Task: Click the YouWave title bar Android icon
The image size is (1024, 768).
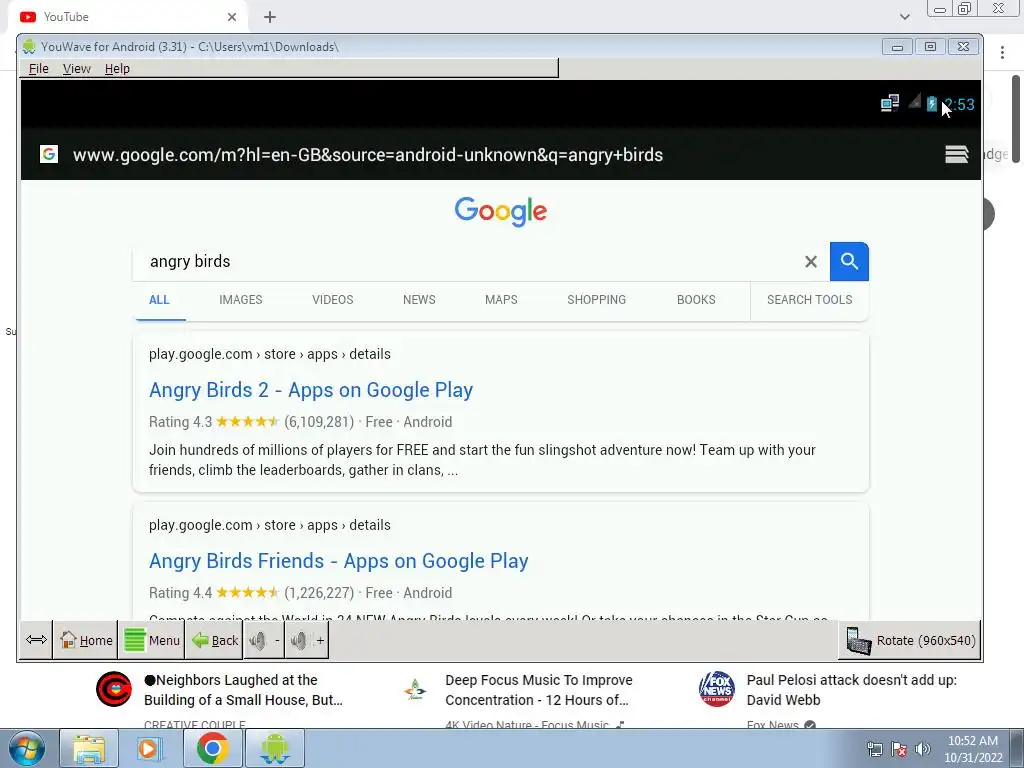Action: coord(29,46)
